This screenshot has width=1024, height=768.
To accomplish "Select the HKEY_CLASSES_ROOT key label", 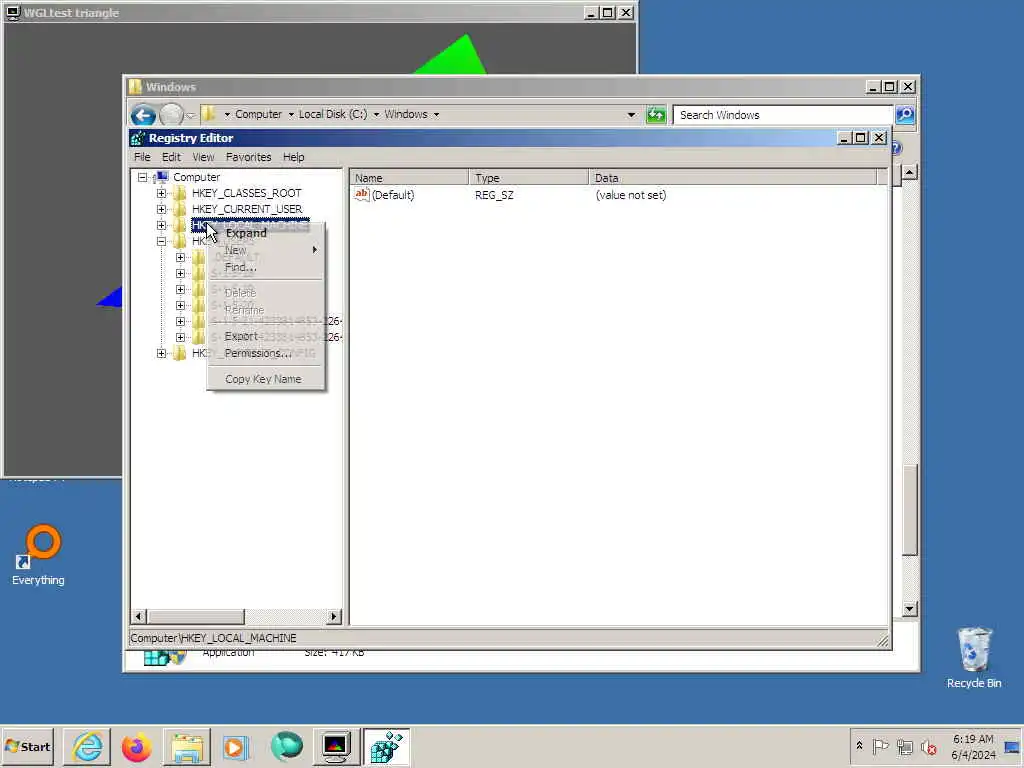I will (x=247, y=193).
